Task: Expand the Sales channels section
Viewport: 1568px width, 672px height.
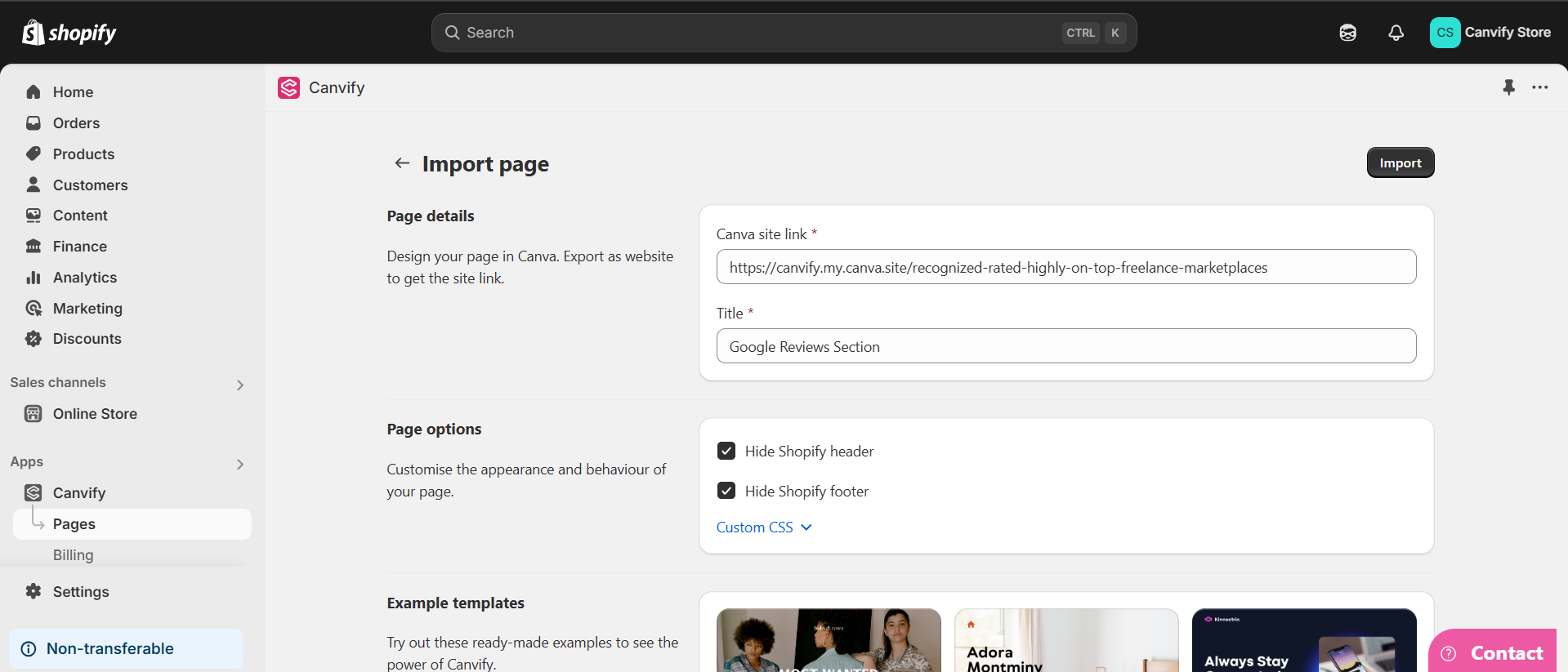Action: [239, 385]
